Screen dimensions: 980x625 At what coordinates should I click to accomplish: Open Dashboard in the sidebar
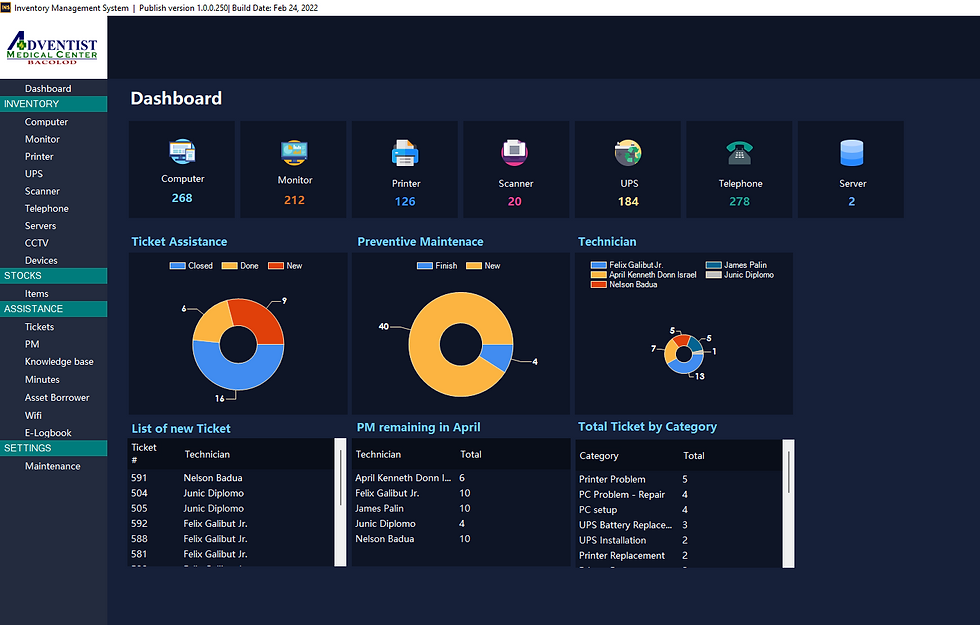coord(48,89)
